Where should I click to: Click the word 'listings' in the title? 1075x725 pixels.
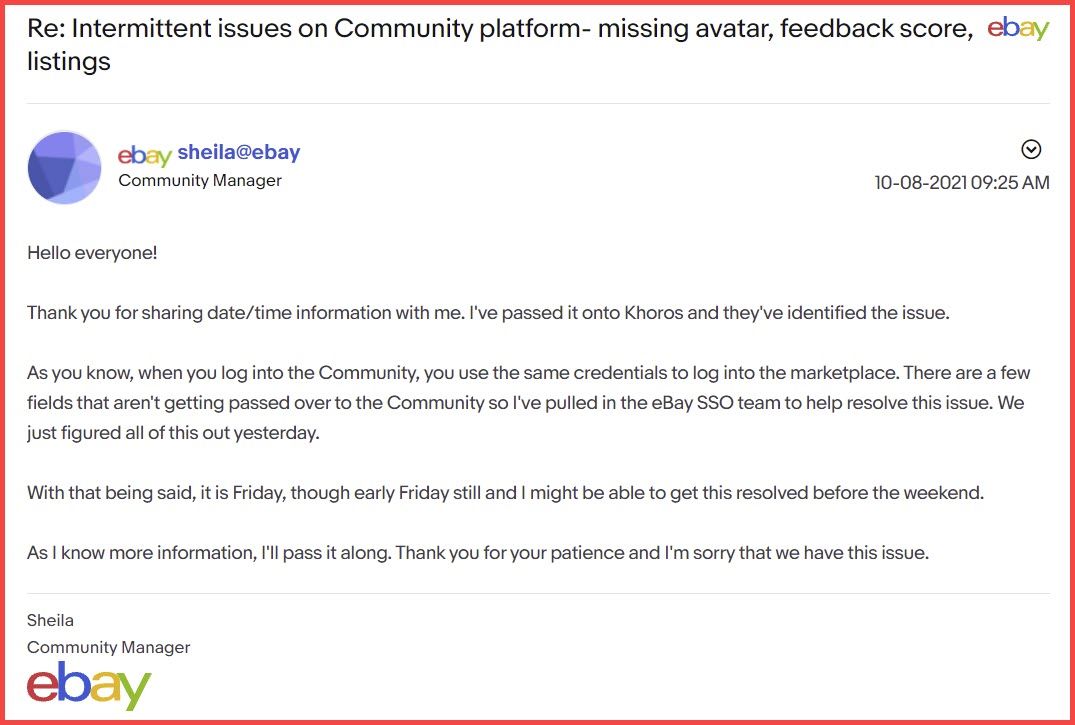[x=69, y=62]
